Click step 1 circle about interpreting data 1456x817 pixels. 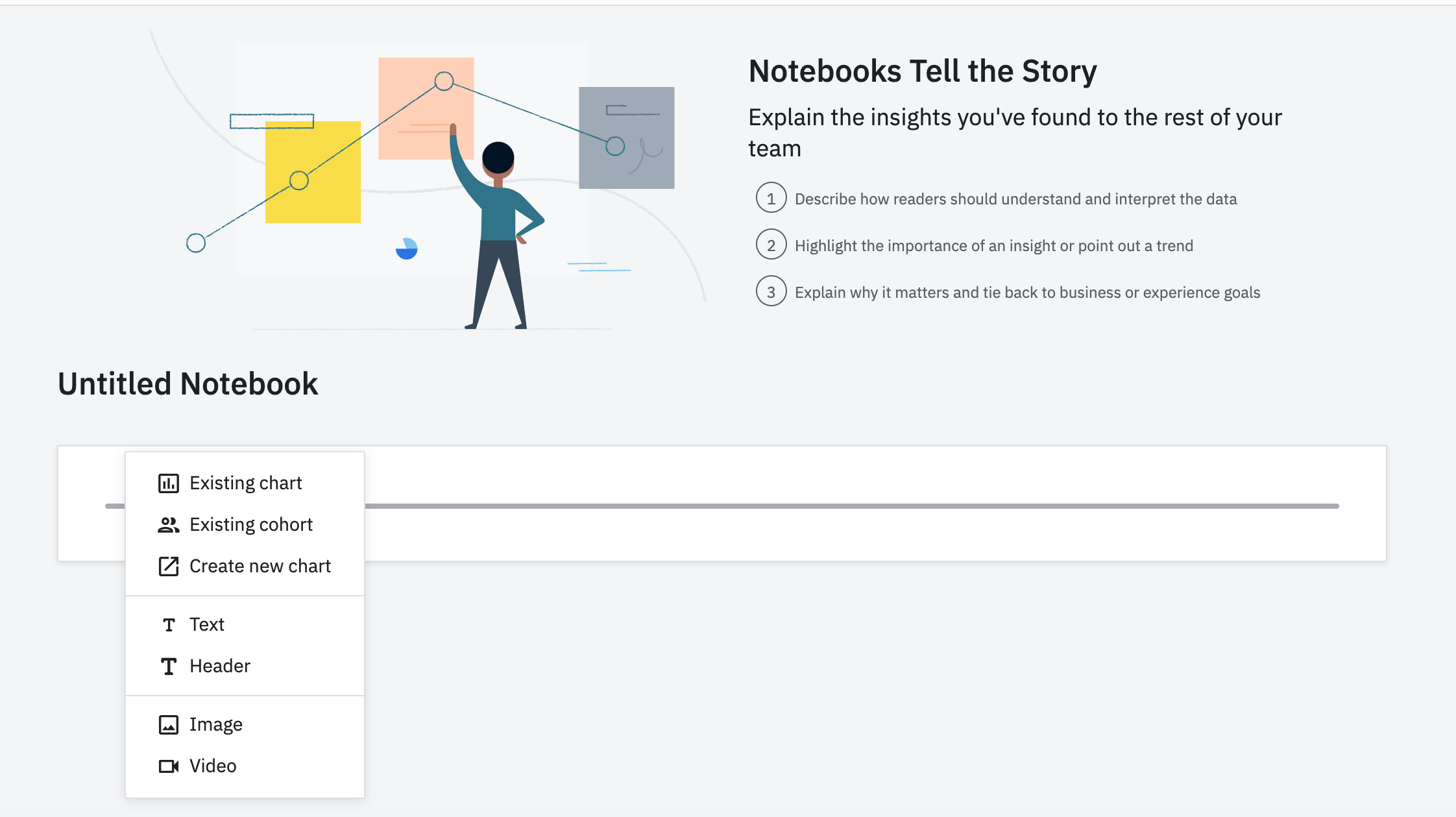(x=771, y=199)
